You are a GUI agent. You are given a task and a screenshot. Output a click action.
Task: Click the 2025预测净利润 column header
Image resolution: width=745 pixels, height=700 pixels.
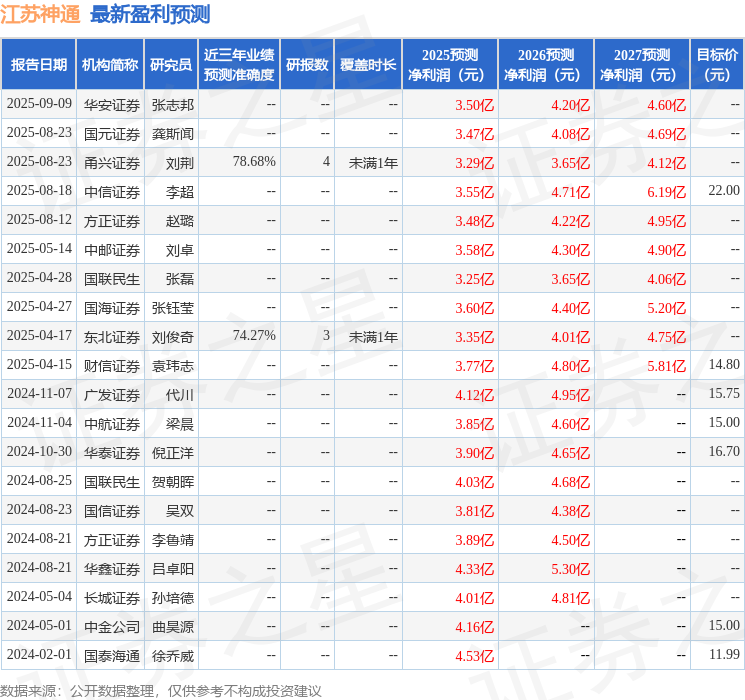tap(450, 65)
